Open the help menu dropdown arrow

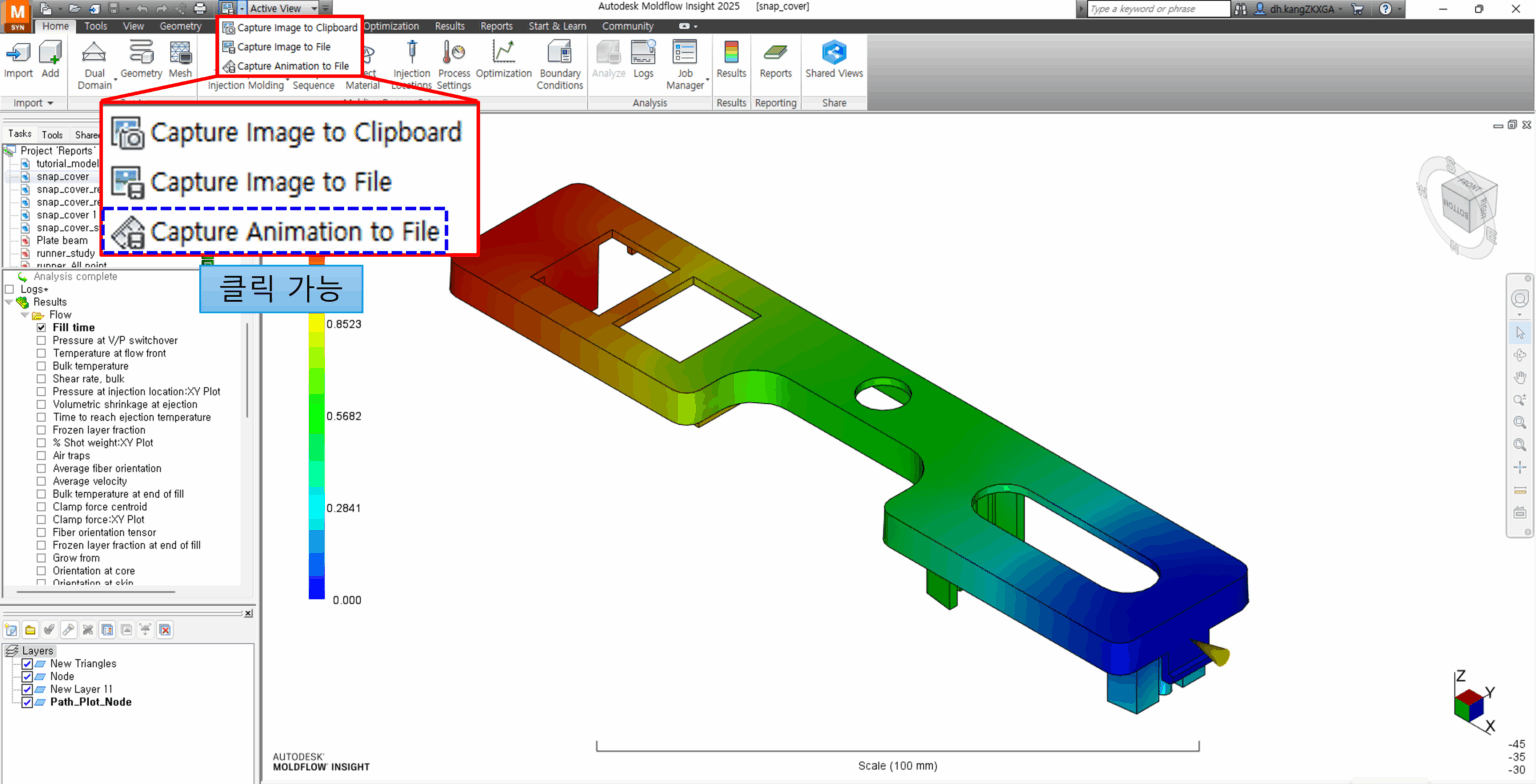coord(1399,9)
